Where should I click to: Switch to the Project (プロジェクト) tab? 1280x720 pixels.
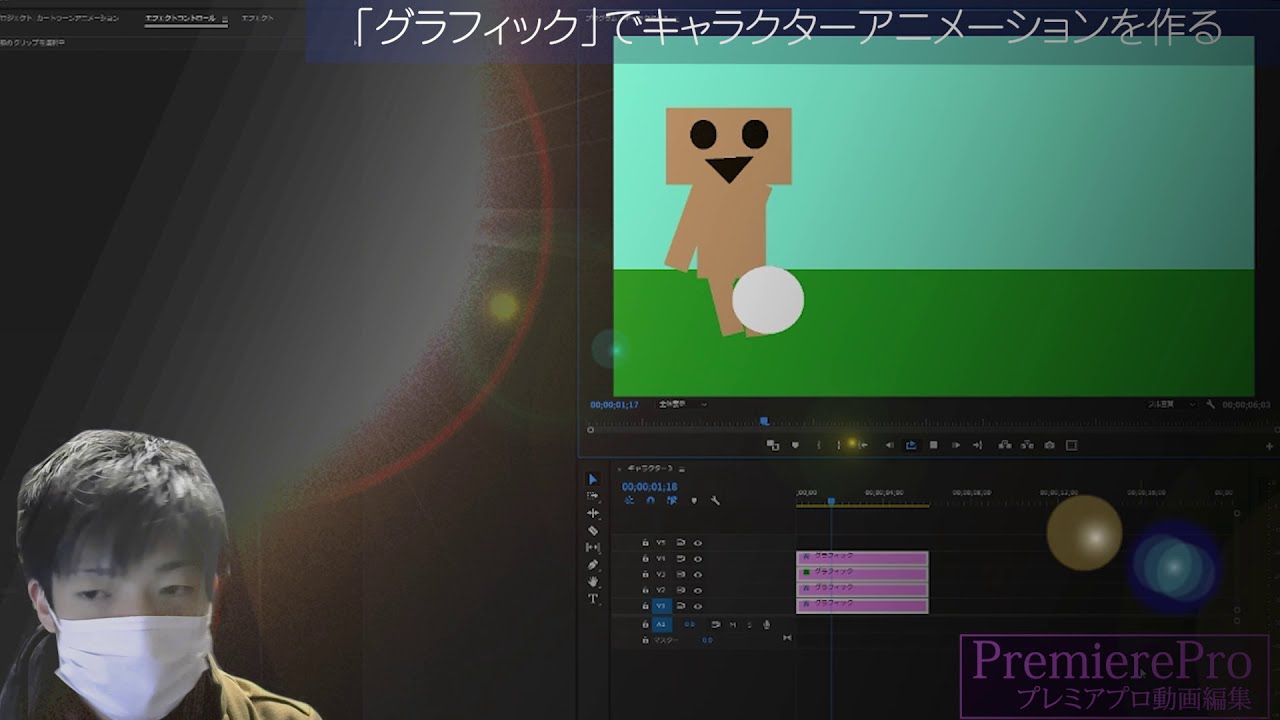coord(60,18)
